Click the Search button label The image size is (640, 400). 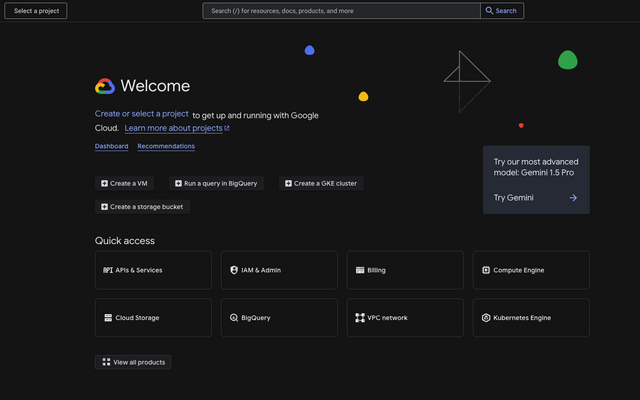[x=506, y=11]
